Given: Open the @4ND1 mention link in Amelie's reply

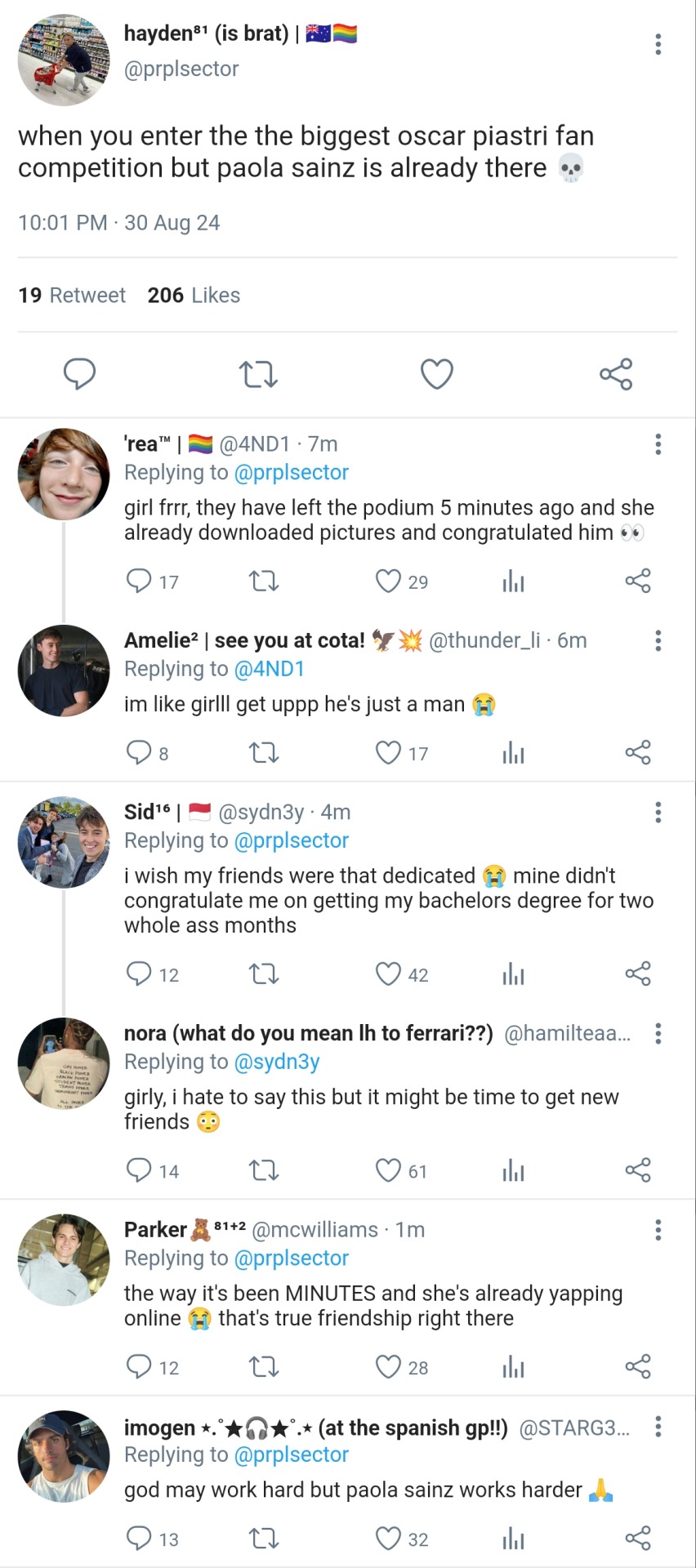Looking at the screenshot, I should 269,669.
